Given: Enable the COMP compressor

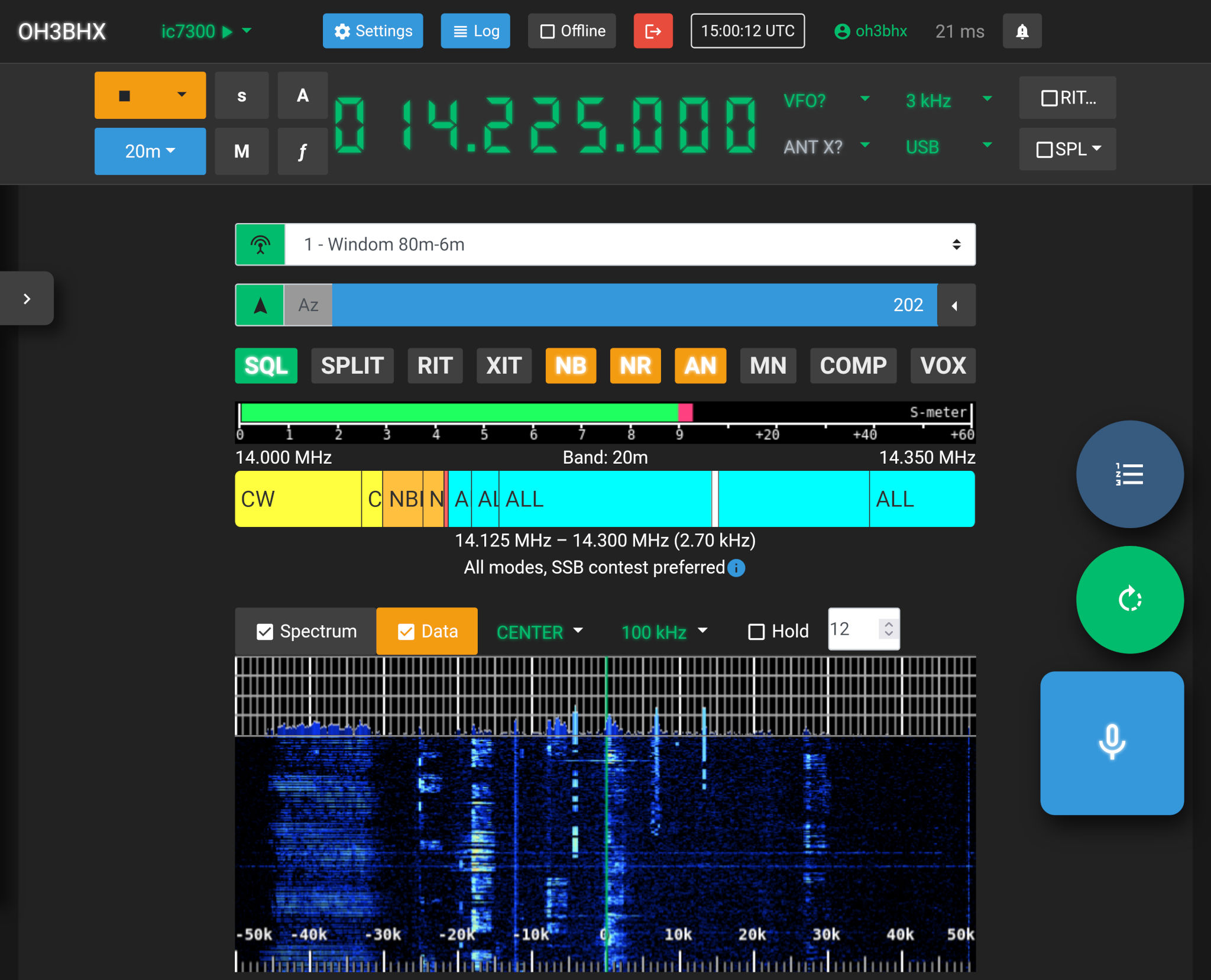Looking at the screenshot, I should (x=853, y=366).
